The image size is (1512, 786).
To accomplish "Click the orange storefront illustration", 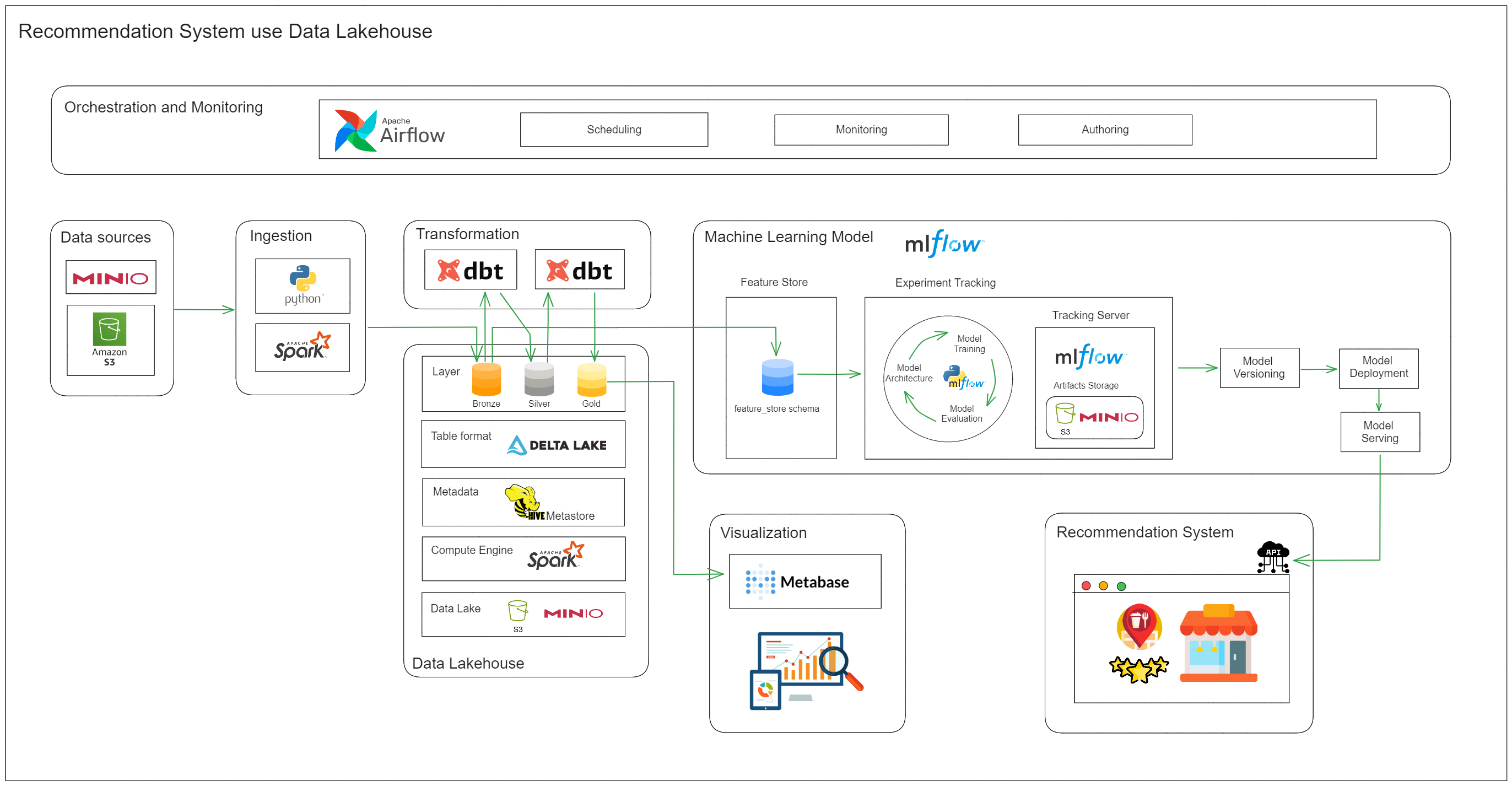I will 1218,643.
